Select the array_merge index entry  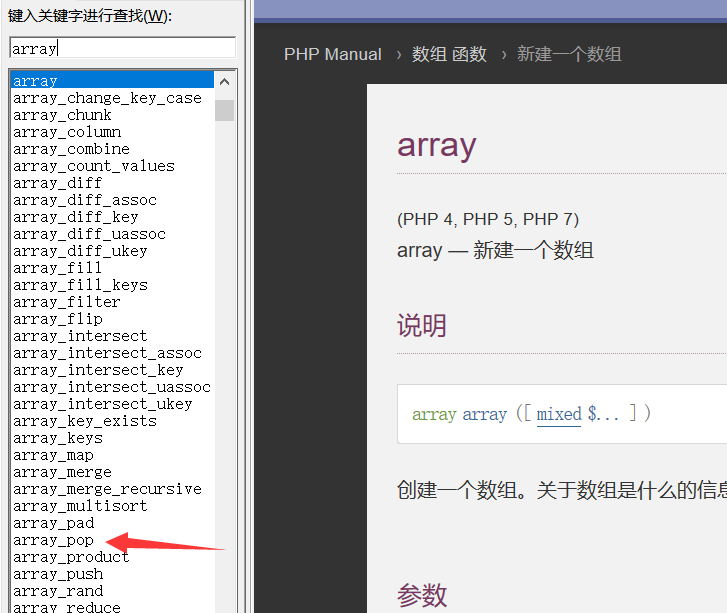tap(63, 472)
